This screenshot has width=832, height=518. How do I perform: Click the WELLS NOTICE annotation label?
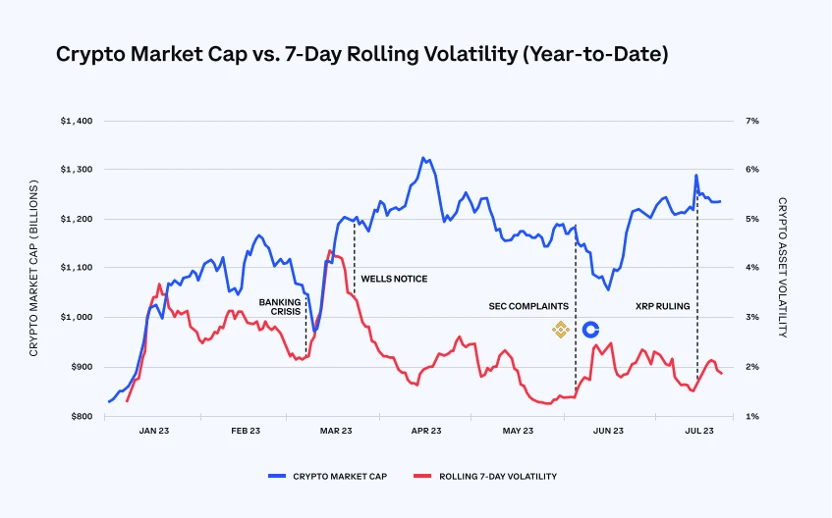[394, 279]
